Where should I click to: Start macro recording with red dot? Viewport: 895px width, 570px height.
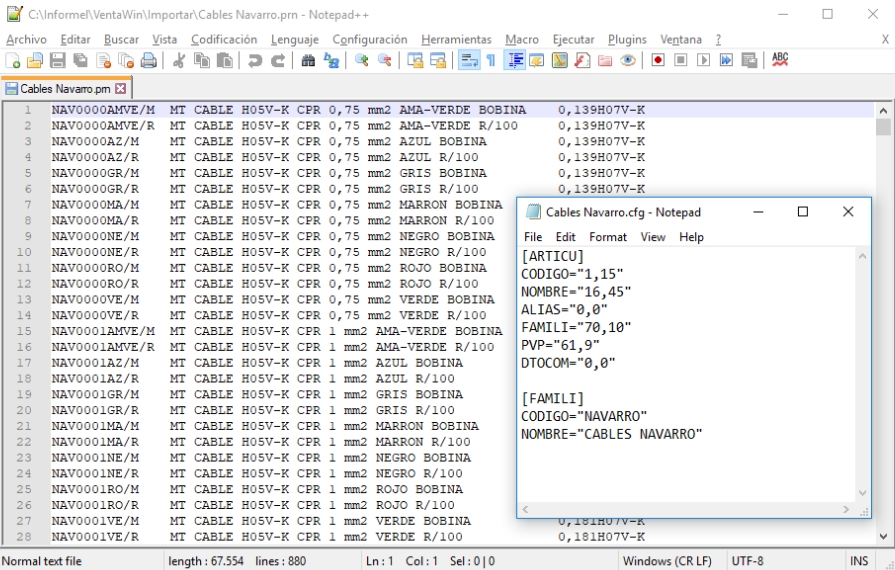coord(658,60)
